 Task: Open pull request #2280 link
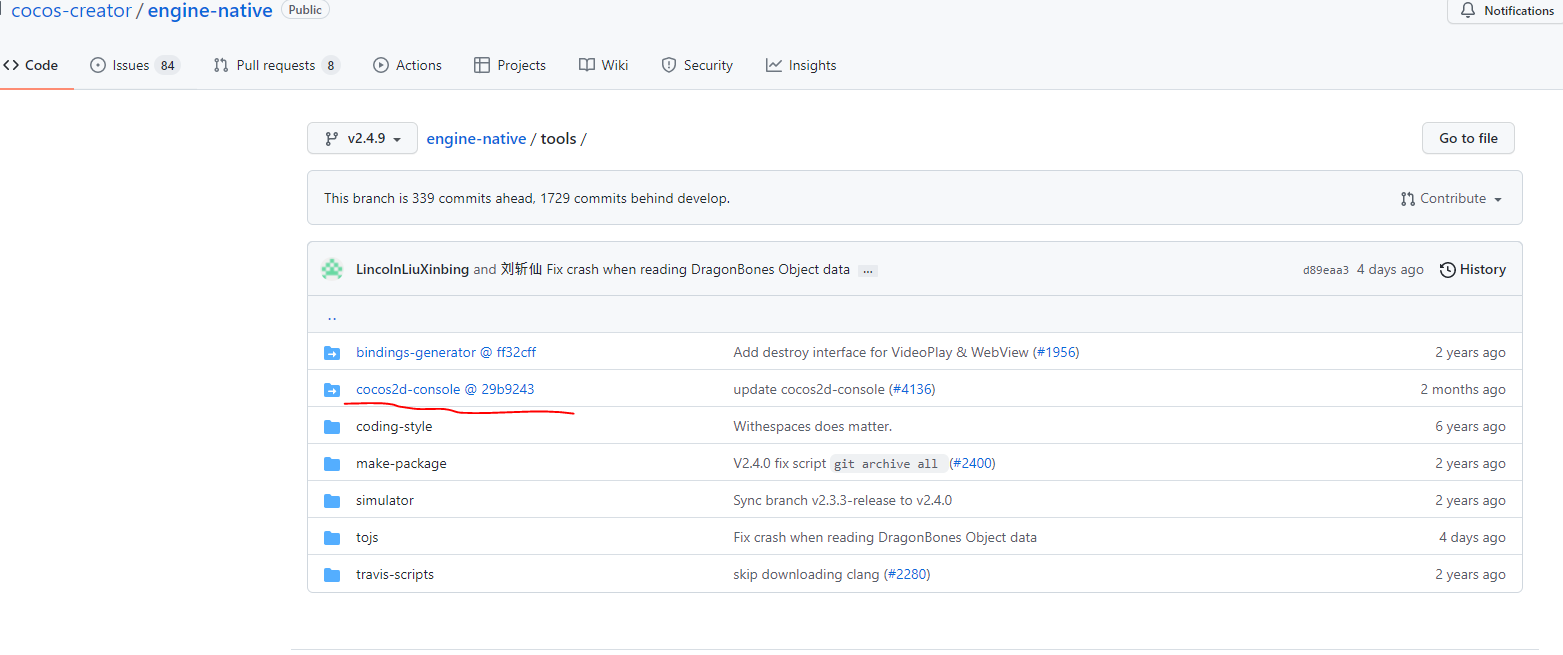tap(907, 574)
